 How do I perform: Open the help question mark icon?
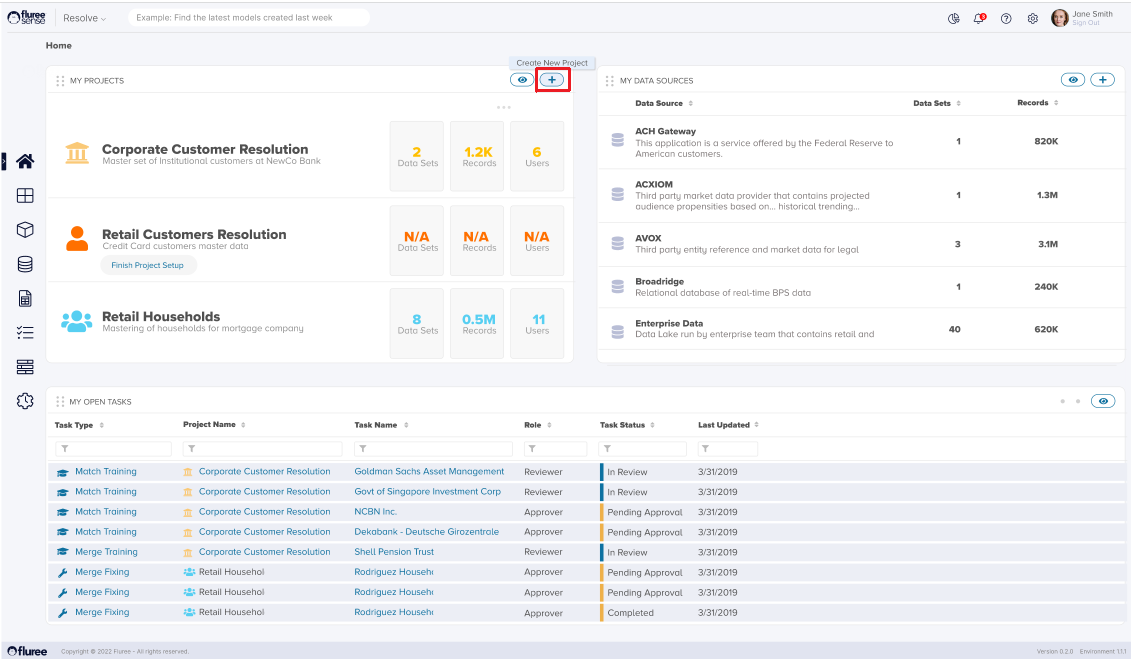(1006, 18)
